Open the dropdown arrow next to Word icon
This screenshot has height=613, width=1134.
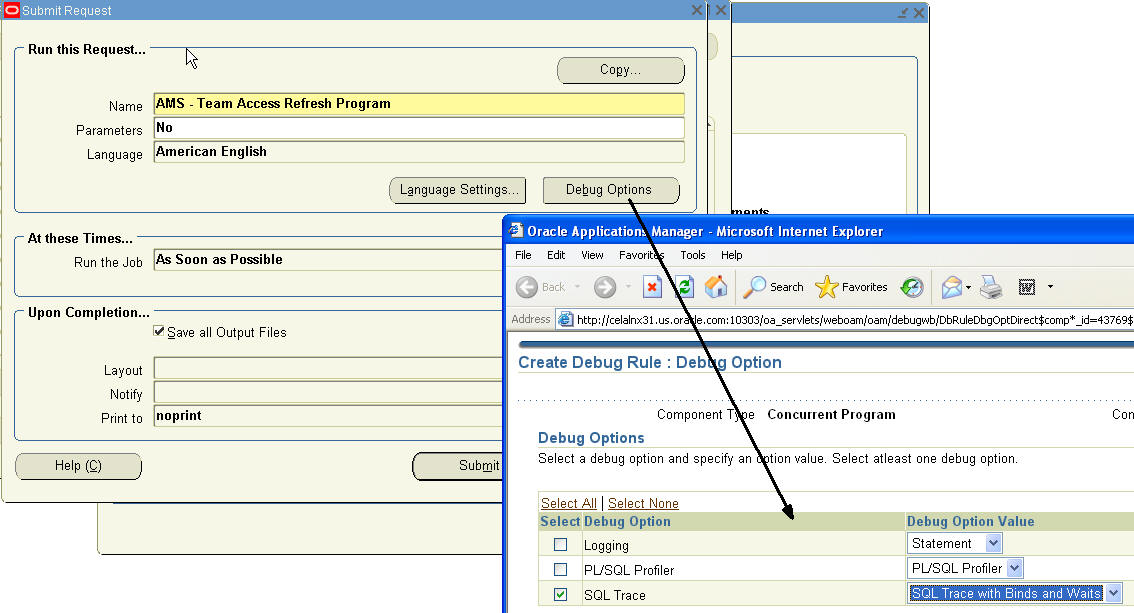[1050, 287]
